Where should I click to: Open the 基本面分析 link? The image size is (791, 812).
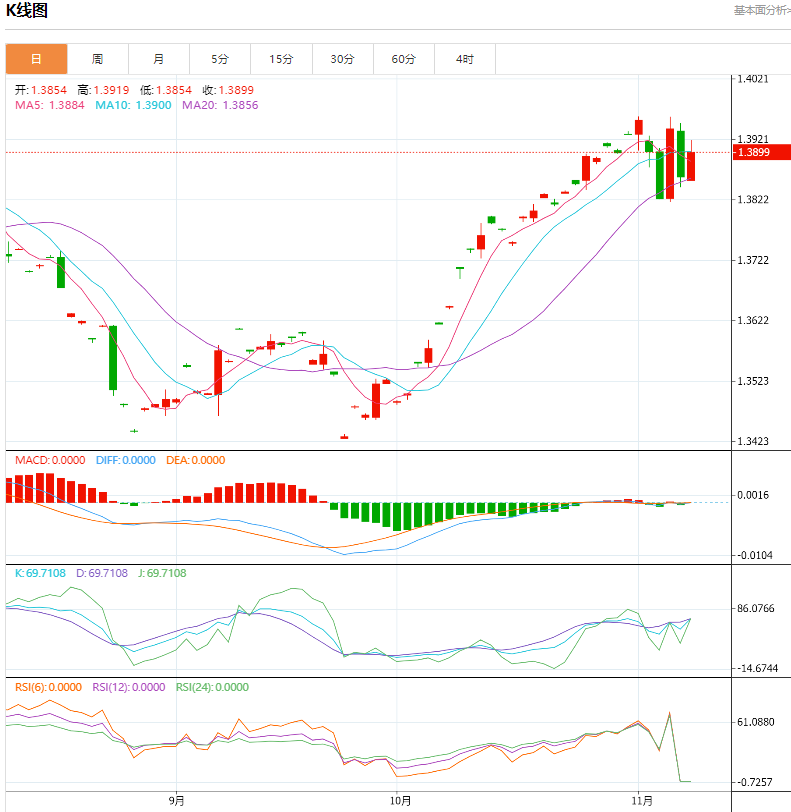(x=762, y=10)
